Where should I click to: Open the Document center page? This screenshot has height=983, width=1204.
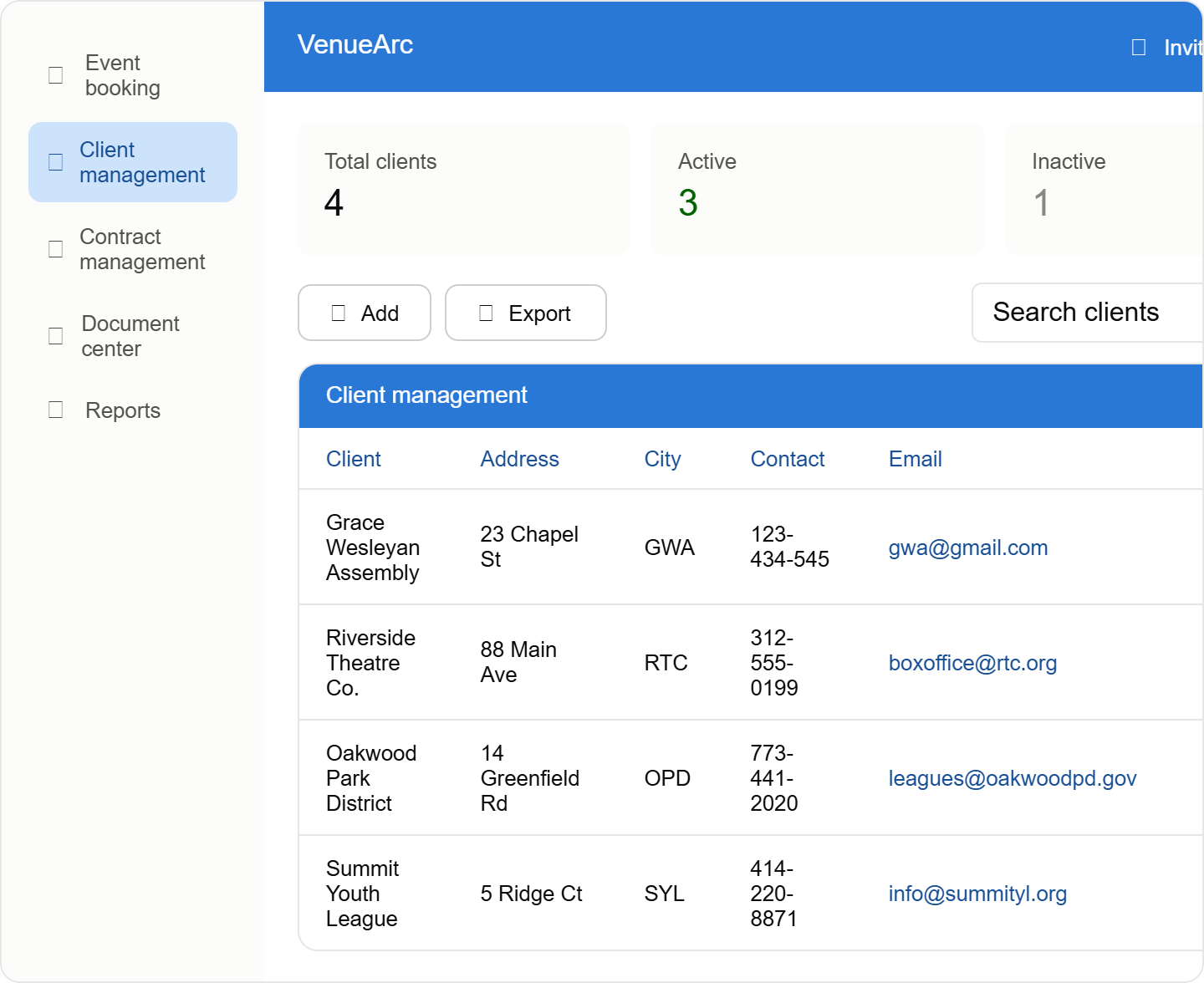(x=133, y=336)
